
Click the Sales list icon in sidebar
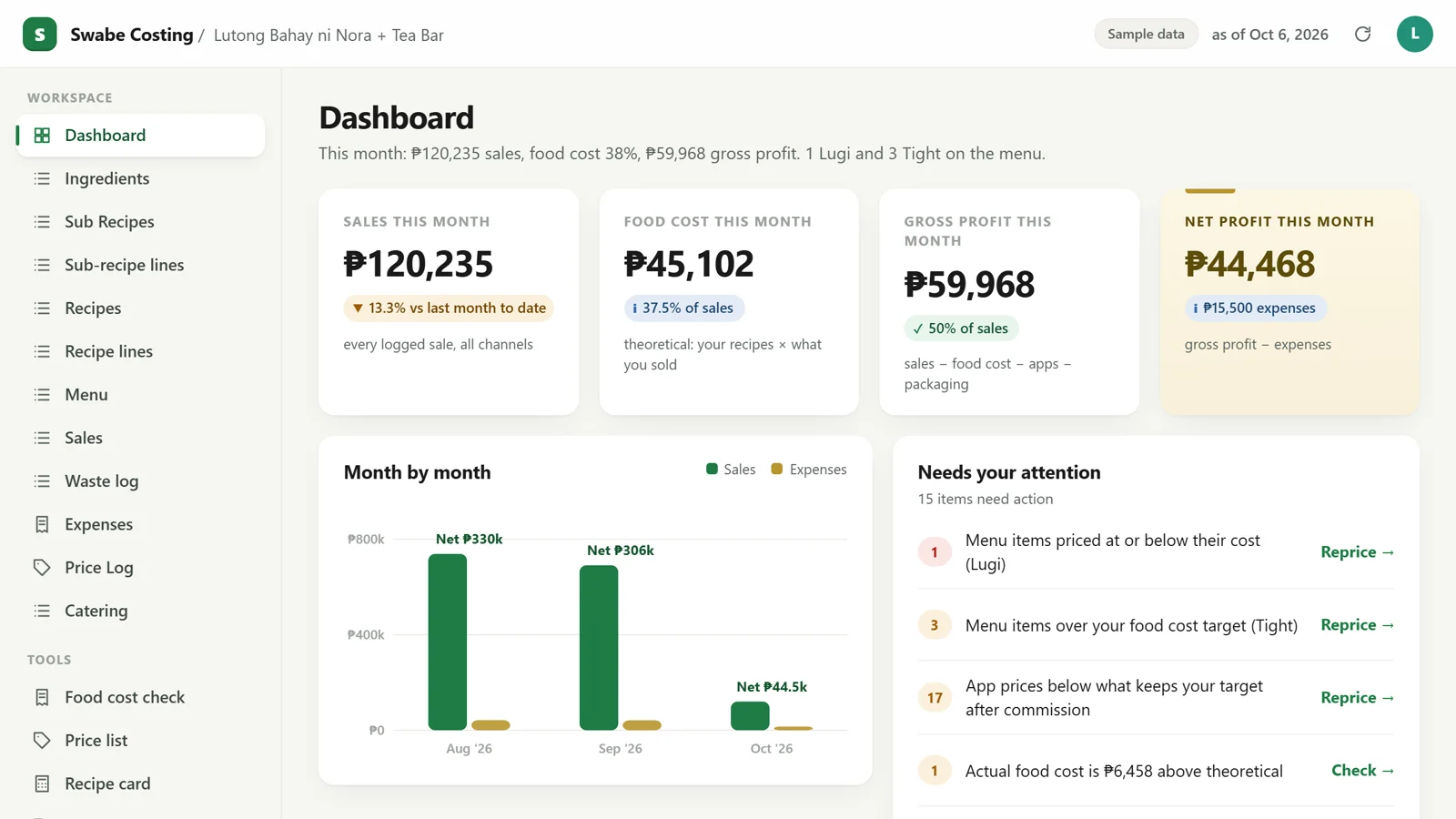coord(42,438)
